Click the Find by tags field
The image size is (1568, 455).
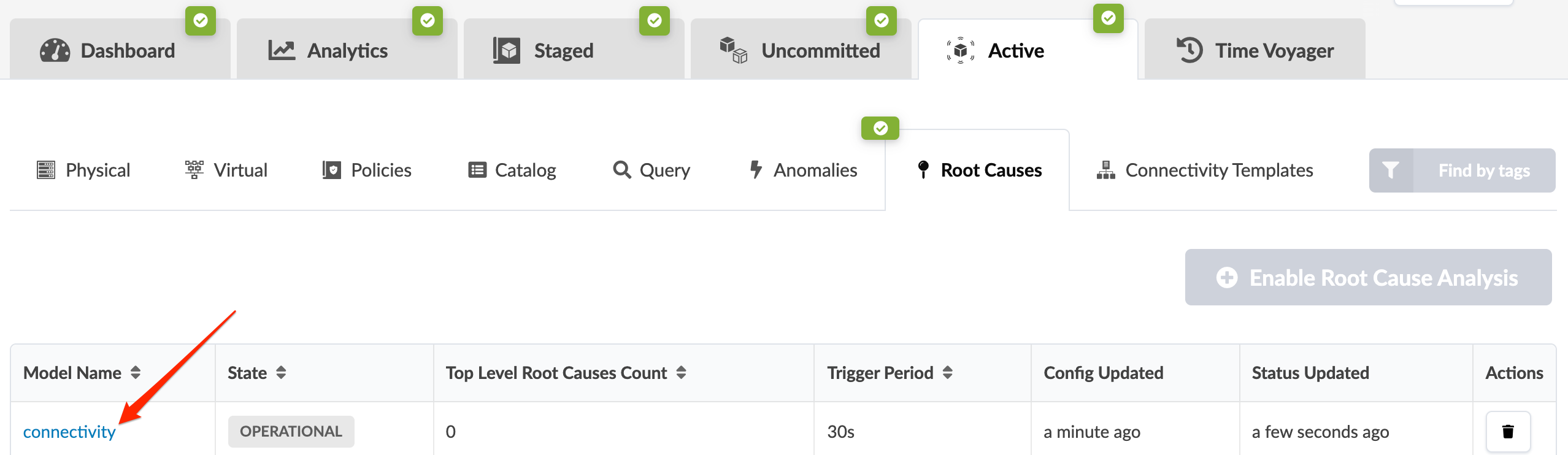tap(1483, 170)
